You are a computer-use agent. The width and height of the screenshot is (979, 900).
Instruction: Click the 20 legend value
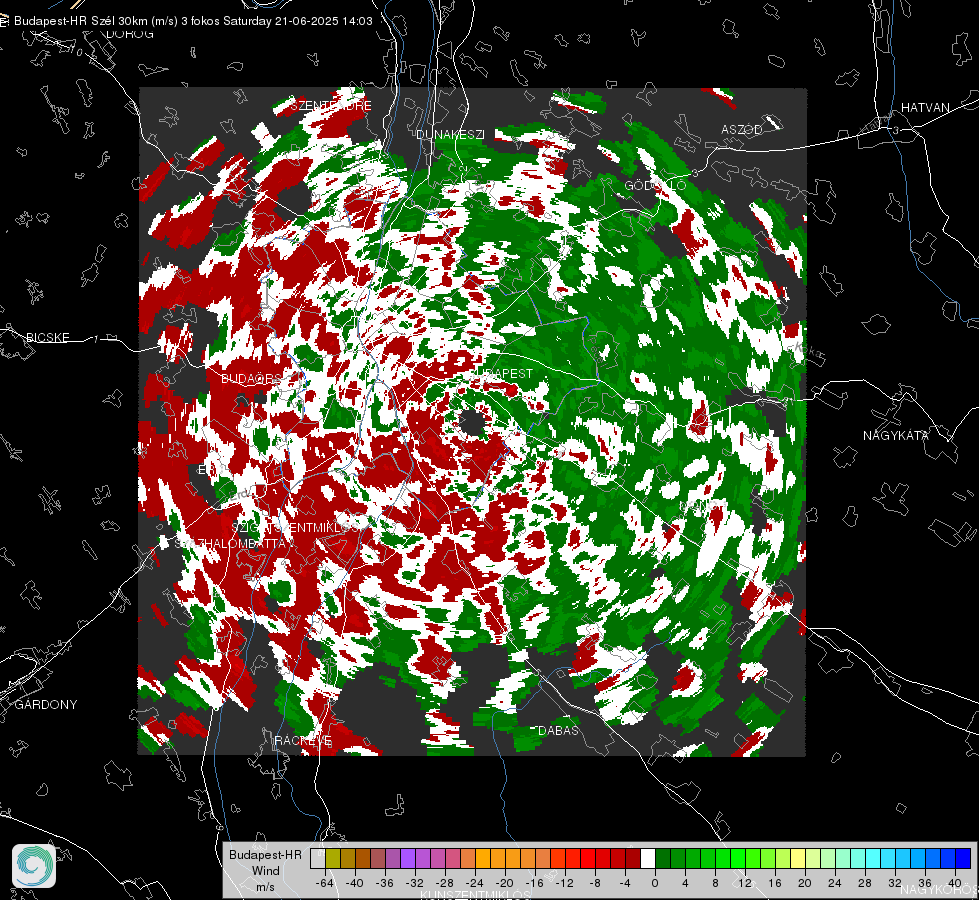[x=804, y=883]
